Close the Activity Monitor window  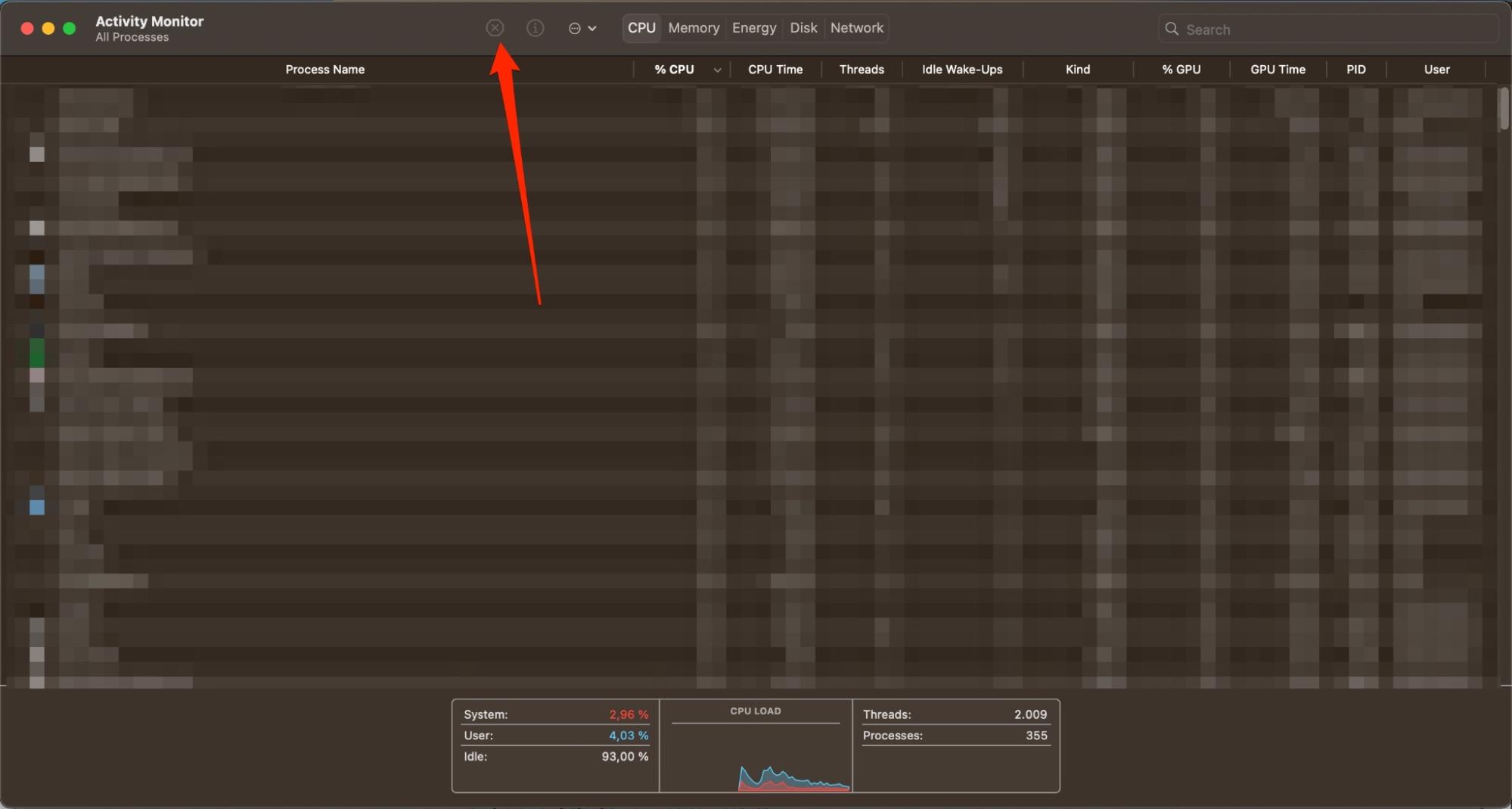click(x=27, y=28)
